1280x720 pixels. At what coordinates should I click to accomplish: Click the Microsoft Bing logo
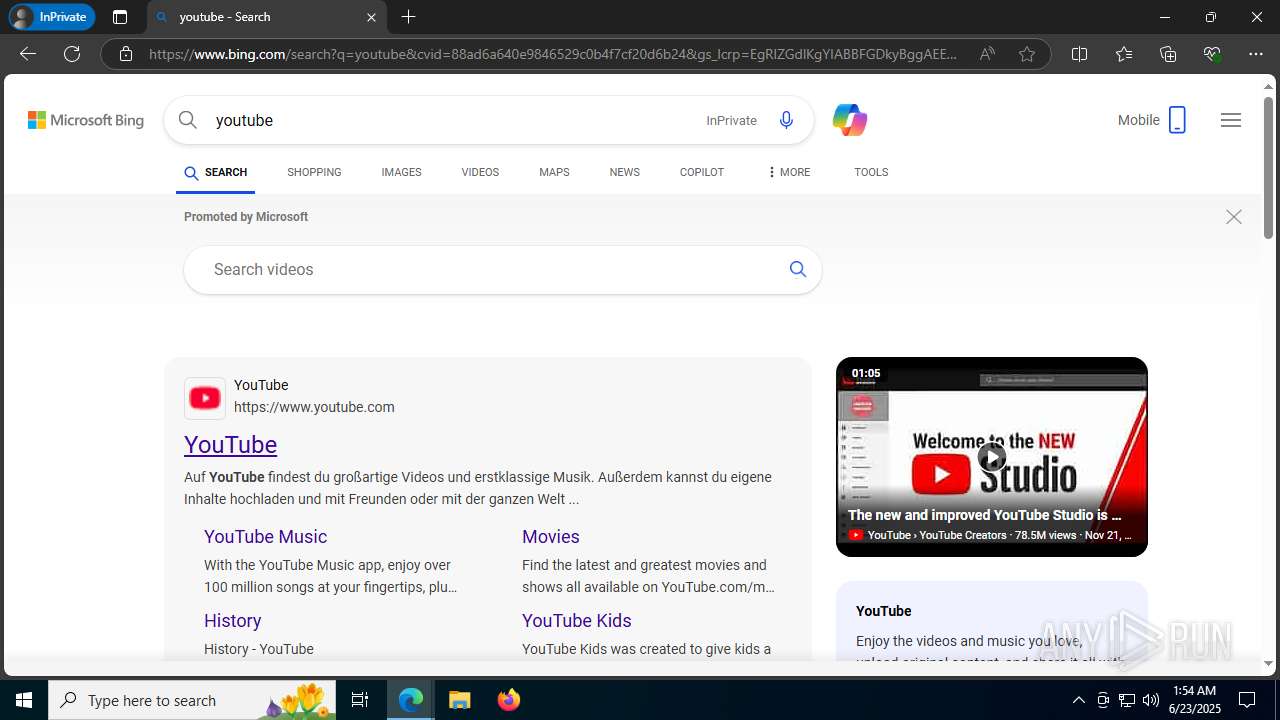point(86,120)
